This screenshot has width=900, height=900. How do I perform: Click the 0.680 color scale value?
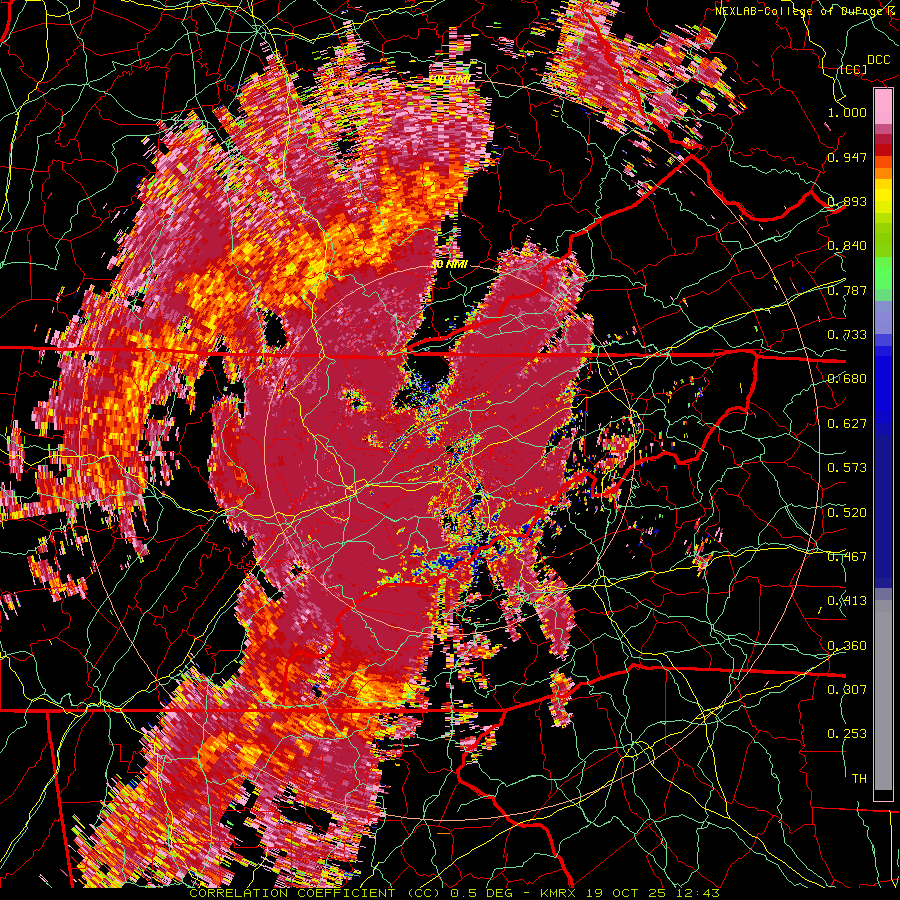[847, 379]
